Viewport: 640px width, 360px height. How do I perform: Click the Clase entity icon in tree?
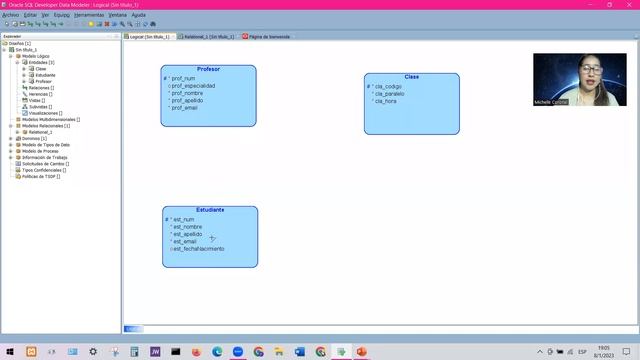pyautogui.click(x=31, y=69)
